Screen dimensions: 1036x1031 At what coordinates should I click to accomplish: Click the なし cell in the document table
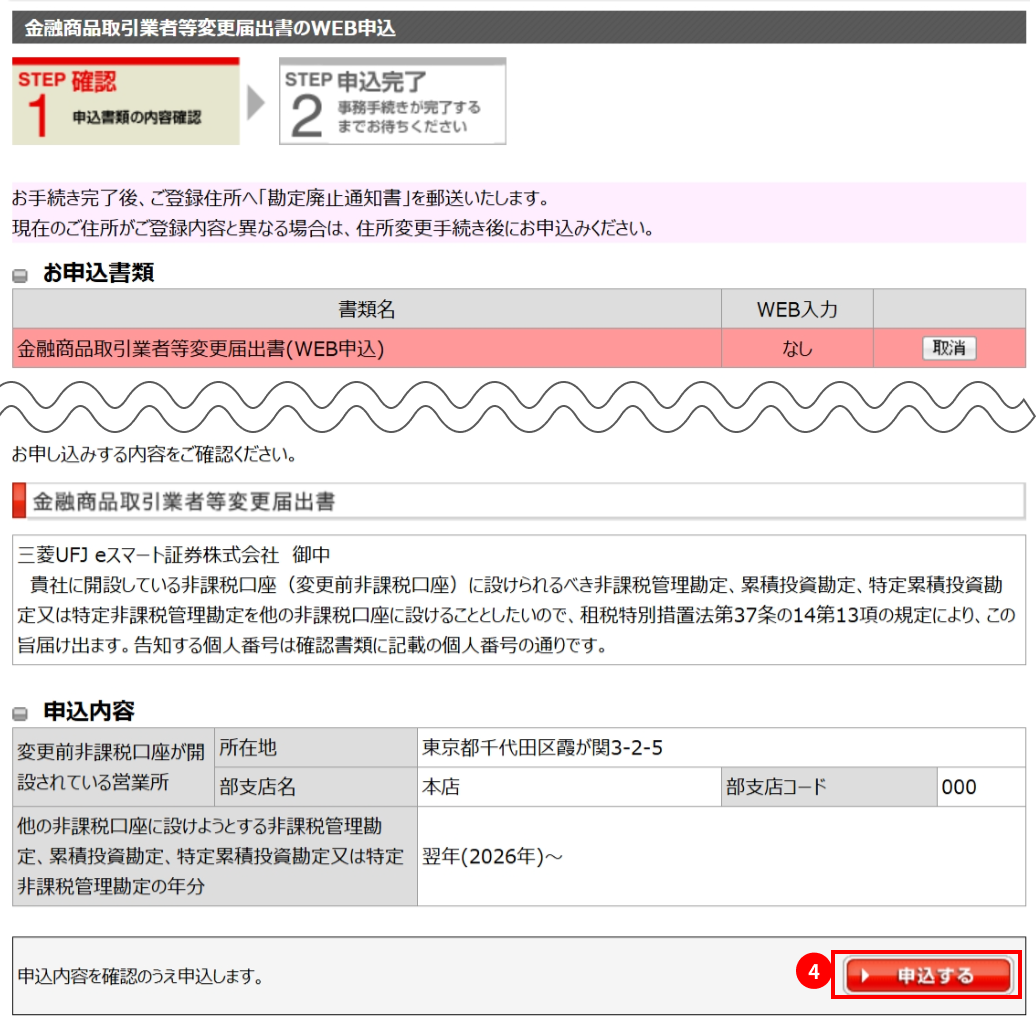click(x=797, y=347)
